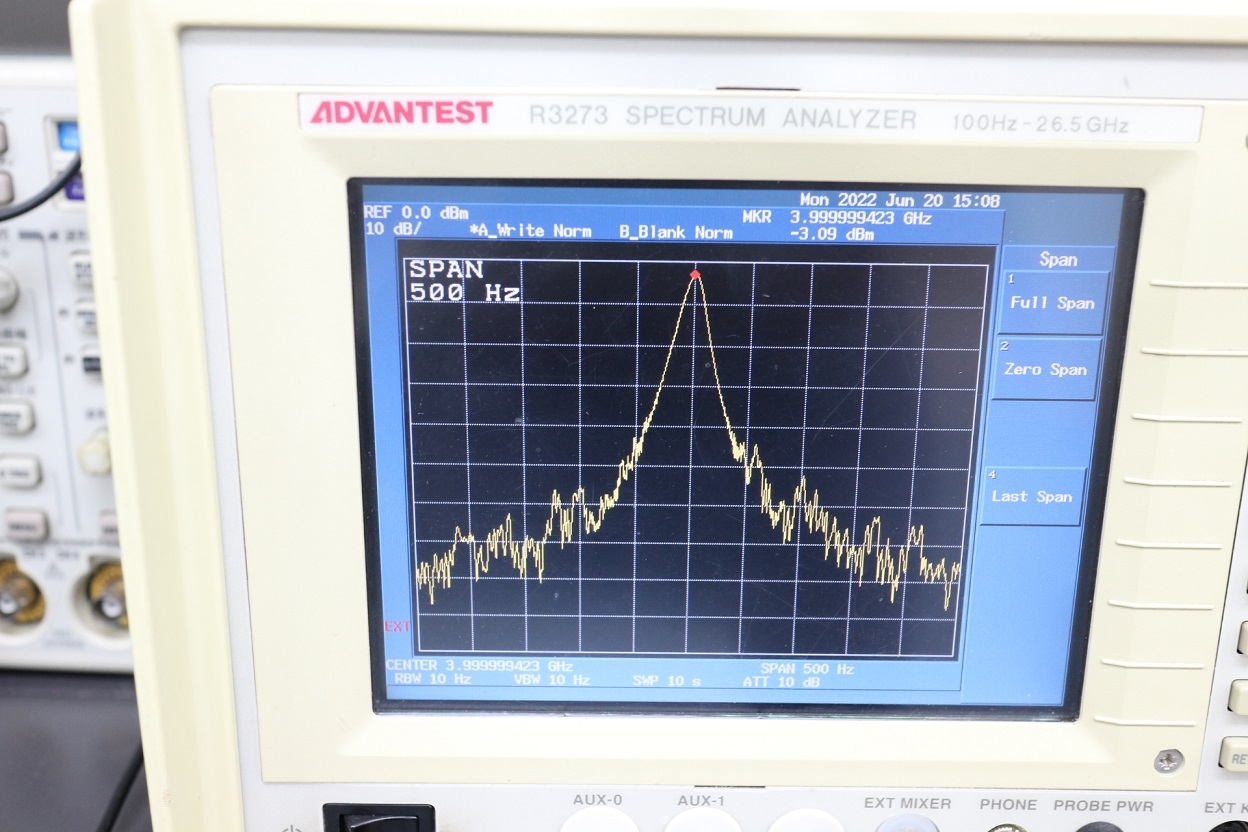1248x832 pixels.
Task: Click the bezel screw below the screen
Action: point(1168,761)
